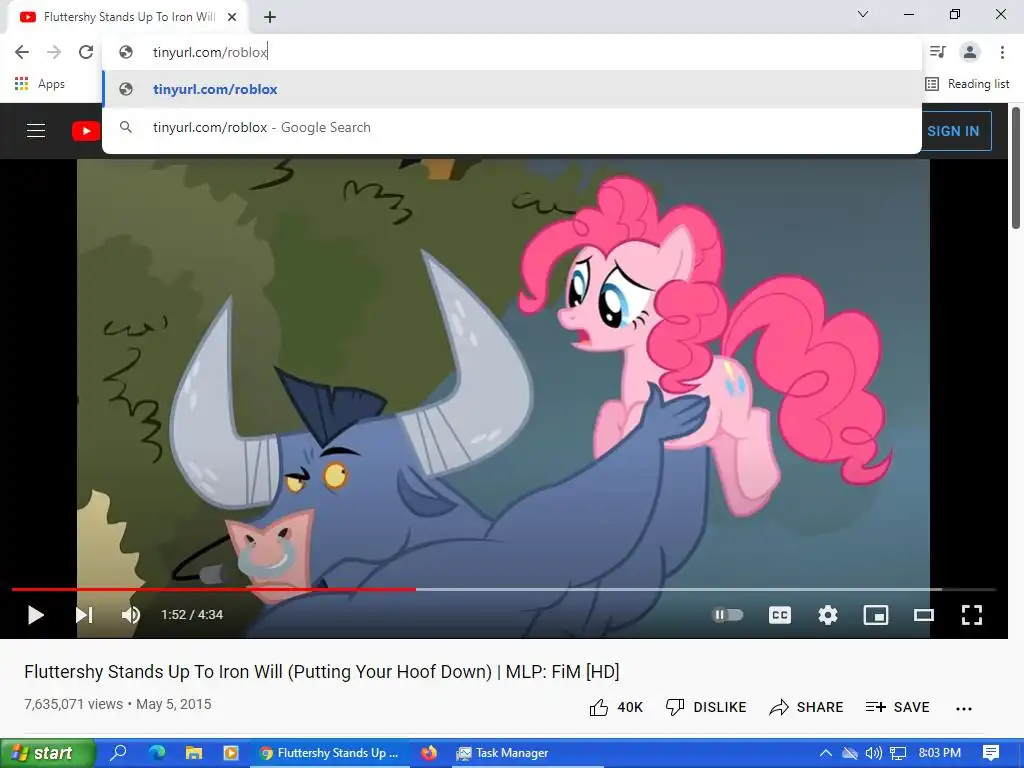Close the Fluttershy Stands Up tab
Screen dimensions: 1024x768
(232, 17)
